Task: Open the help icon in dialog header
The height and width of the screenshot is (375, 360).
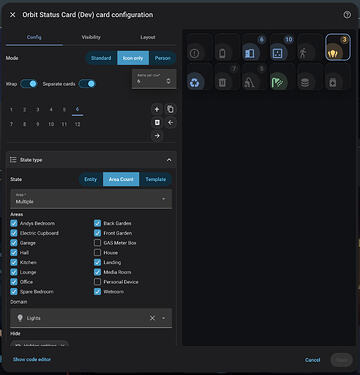Action: [x=347, y=15]
